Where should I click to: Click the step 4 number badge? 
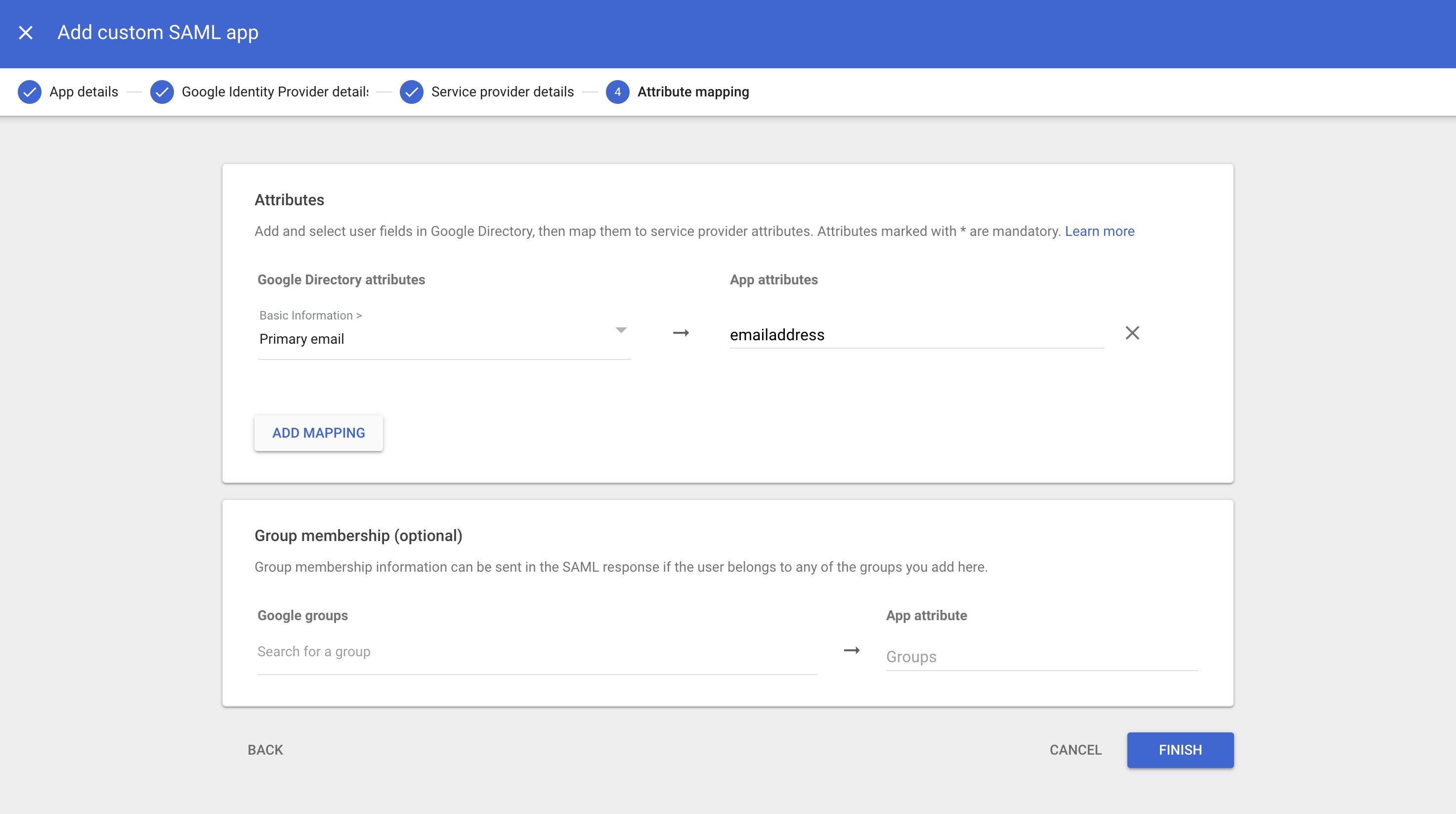pos(618,91)
